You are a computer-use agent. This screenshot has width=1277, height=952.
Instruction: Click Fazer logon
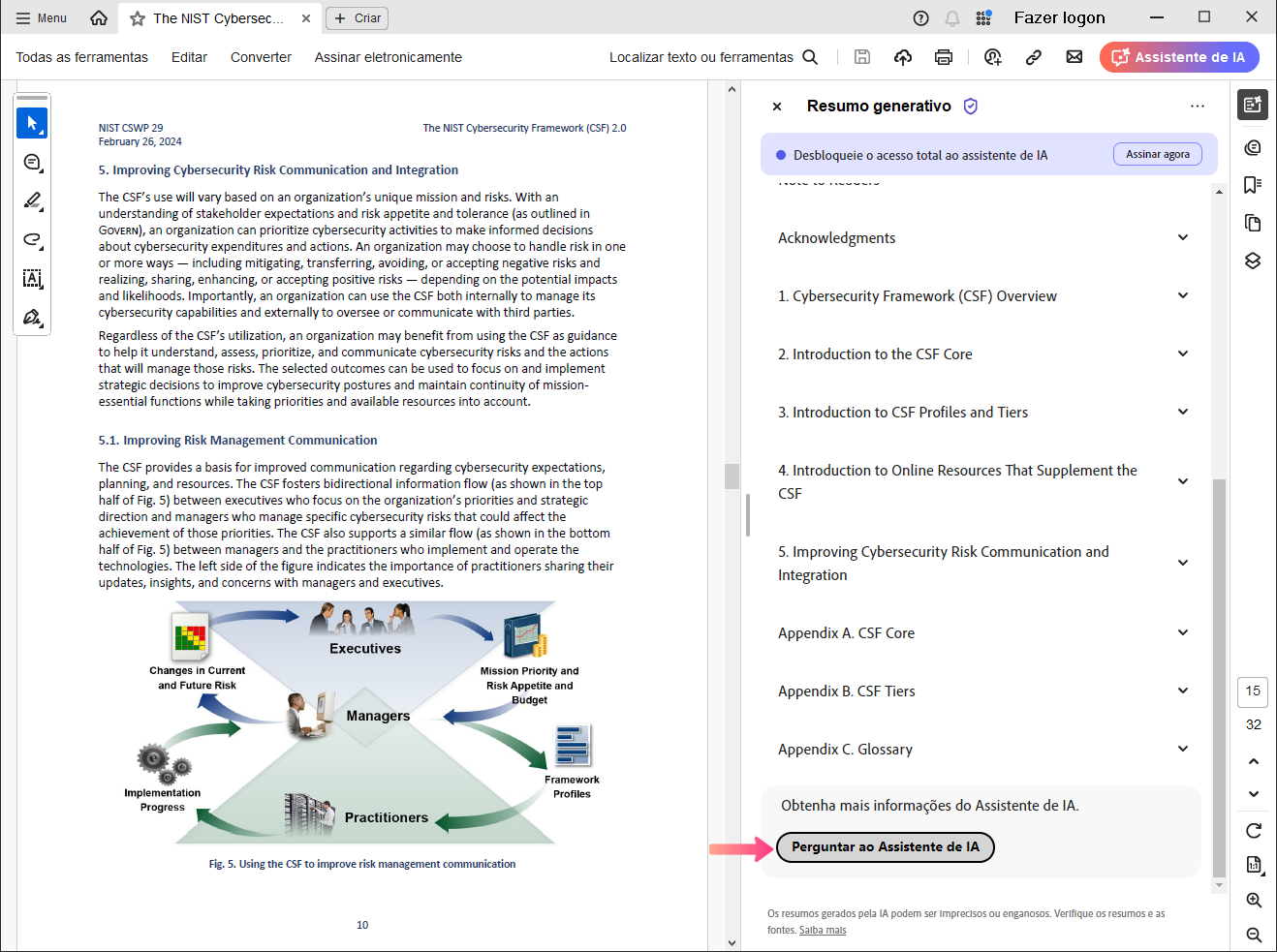point(1059,17)
